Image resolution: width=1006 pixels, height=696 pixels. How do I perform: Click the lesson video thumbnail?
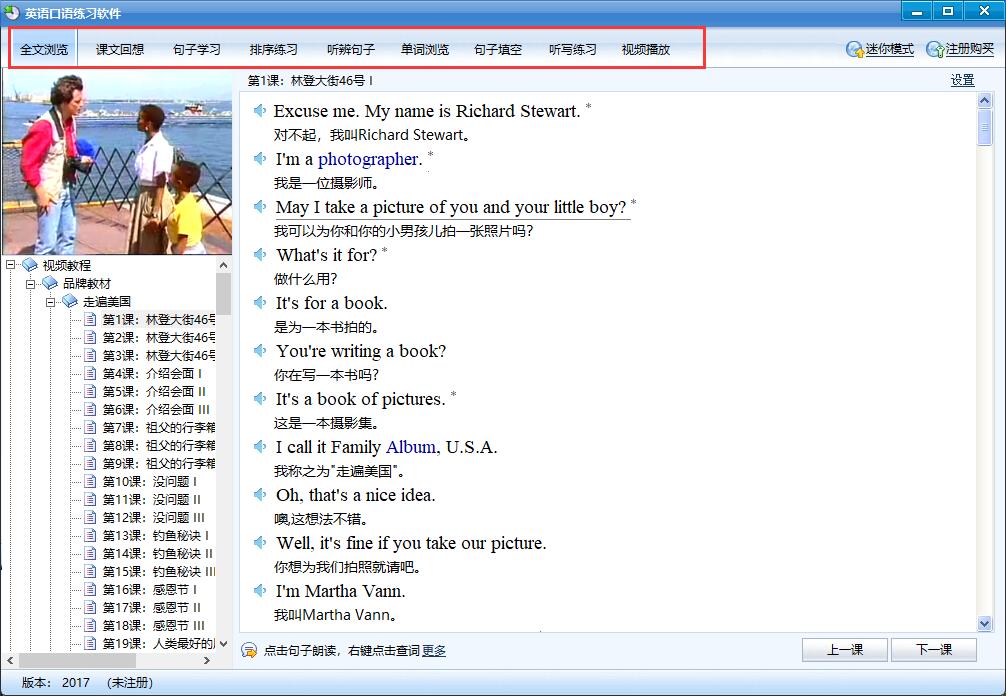(x=117, y=163)
